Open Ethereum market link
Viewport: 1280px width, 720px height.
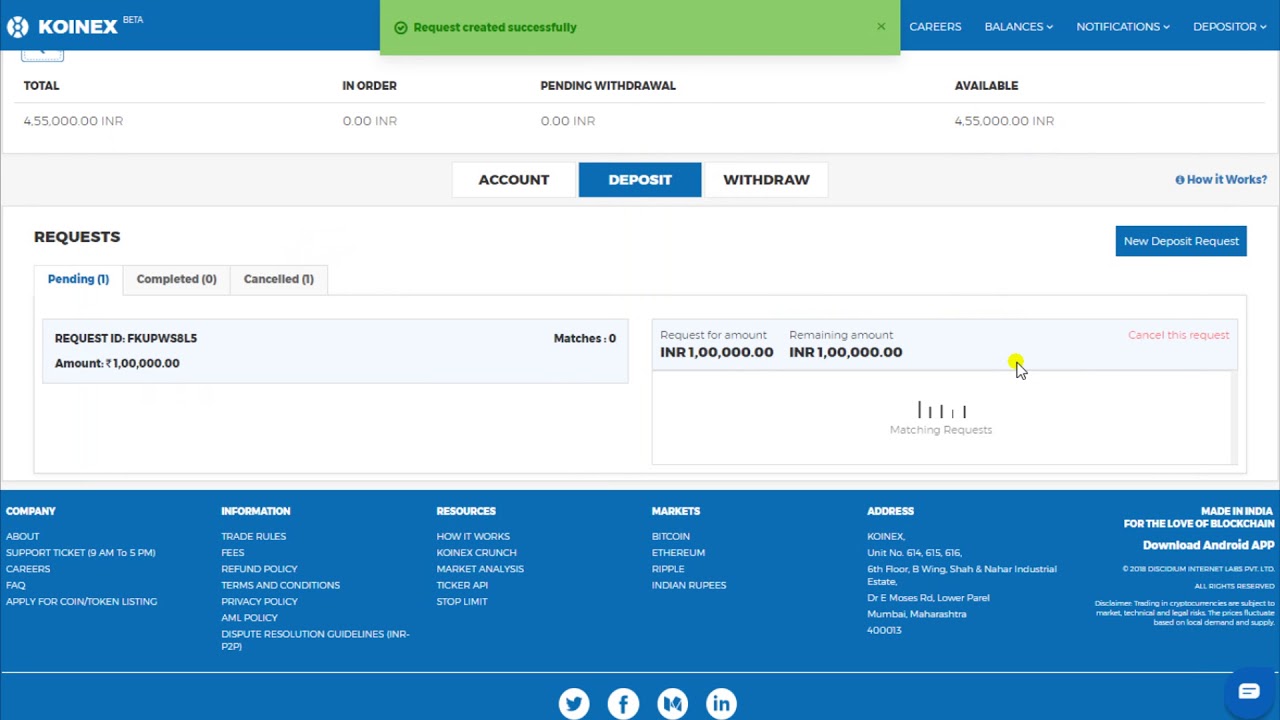point(679,552)
